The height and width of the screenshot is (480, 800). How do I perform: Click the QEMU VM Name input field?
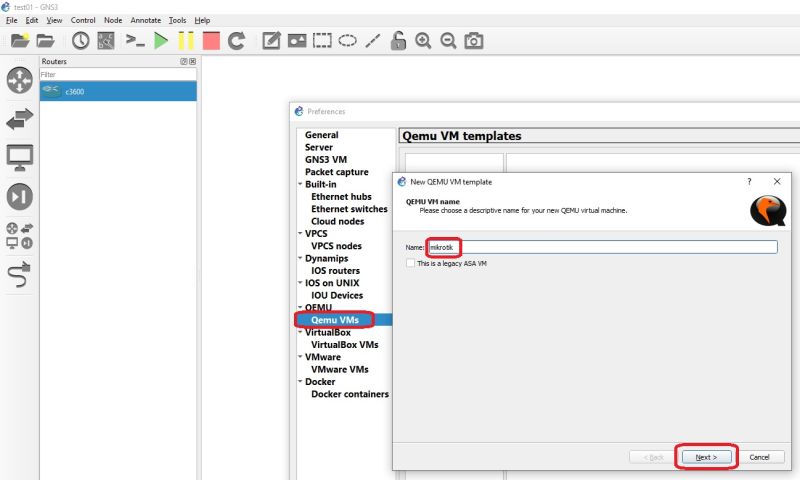pos(603,247)
